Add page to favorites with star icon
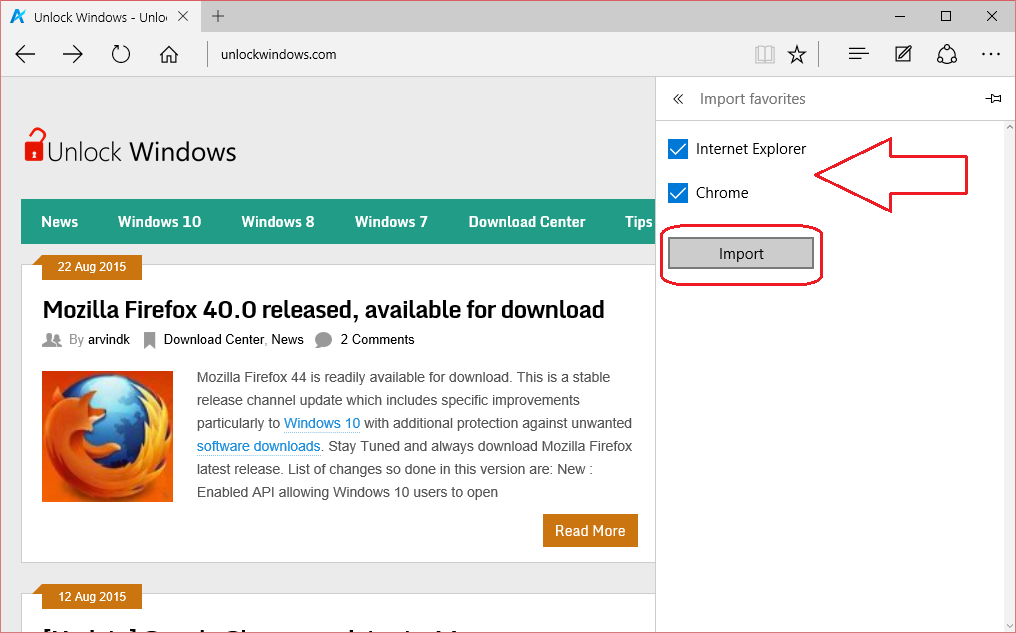 [x=797, y=54]
